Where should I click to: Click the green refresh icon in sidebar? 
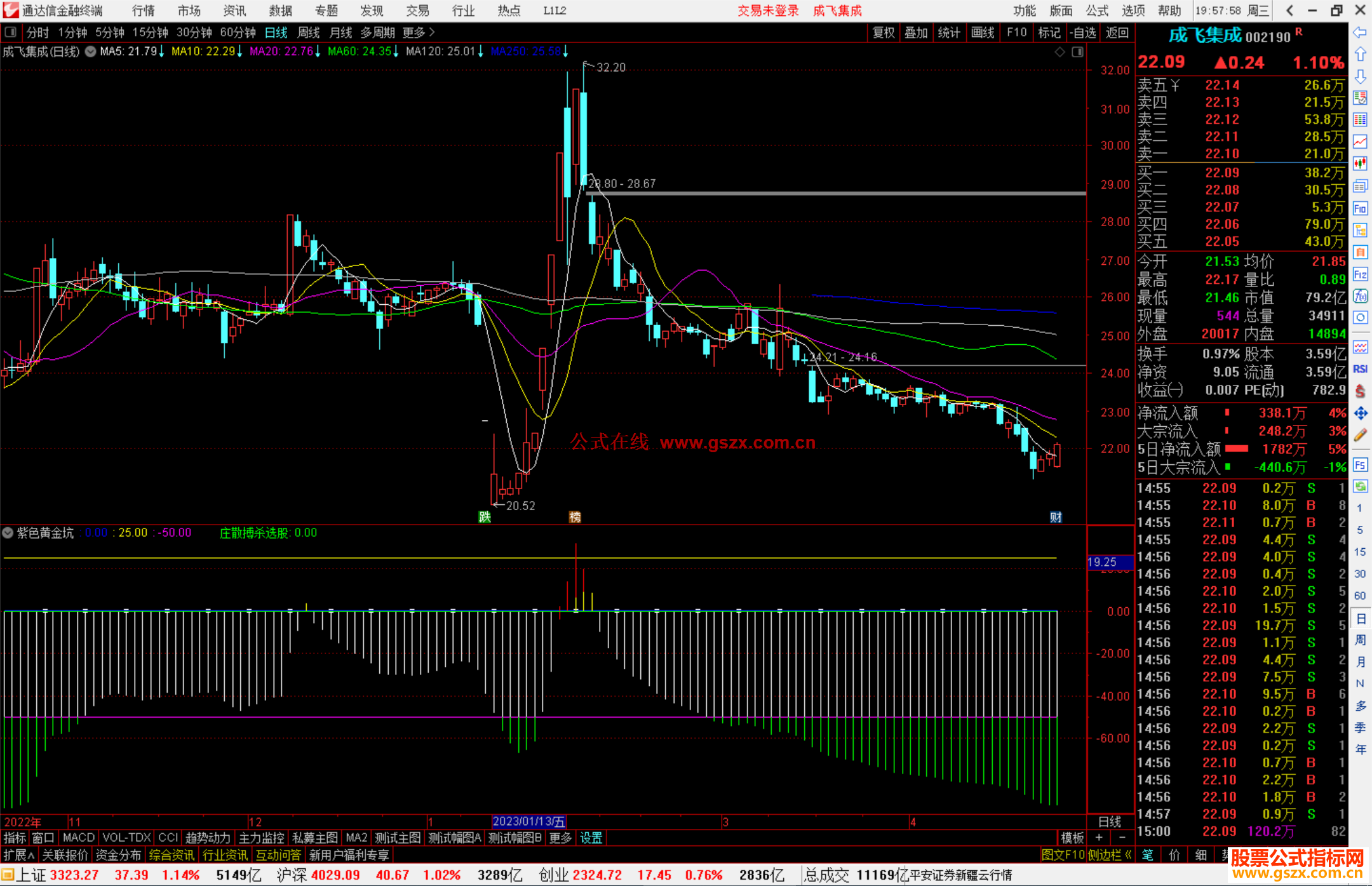tap(1360, 487)
